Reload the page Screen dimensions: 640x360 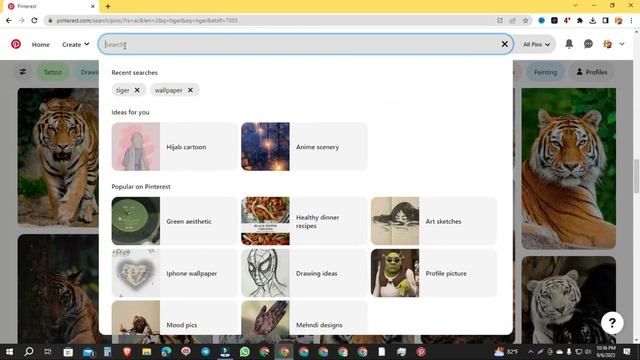(34, 20)
